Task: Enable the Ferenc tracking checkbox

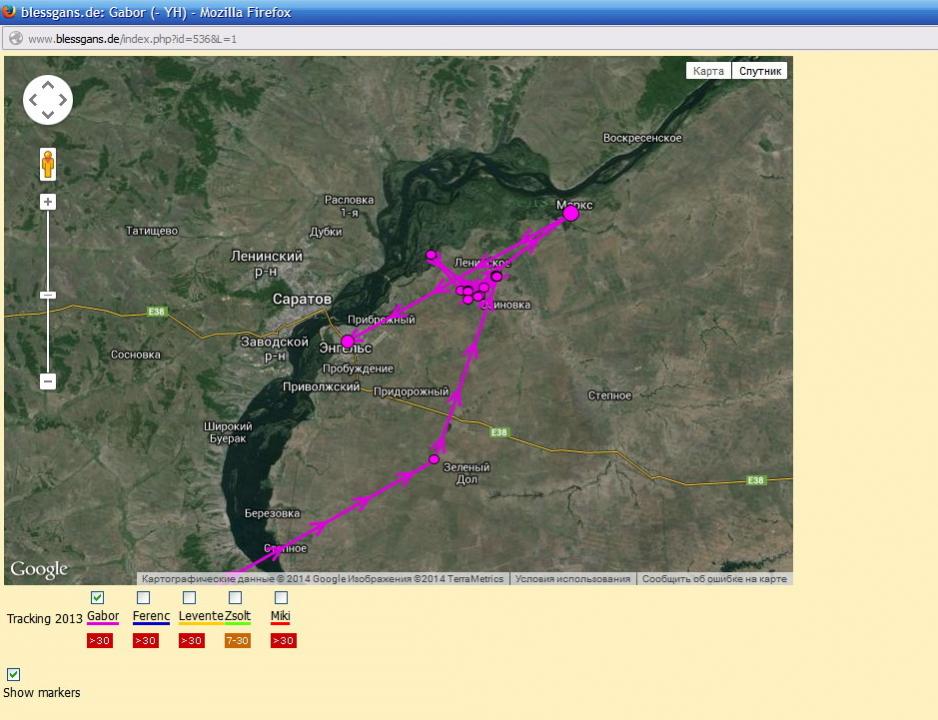Action: [144, 598]
